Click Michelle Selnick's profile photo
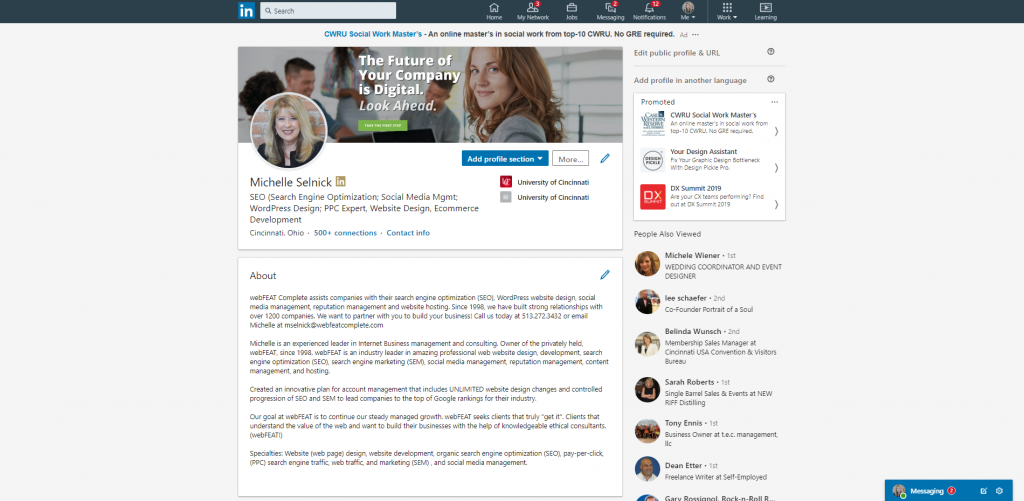Screen dimensions: 1024x501 (x=288, y=131)
